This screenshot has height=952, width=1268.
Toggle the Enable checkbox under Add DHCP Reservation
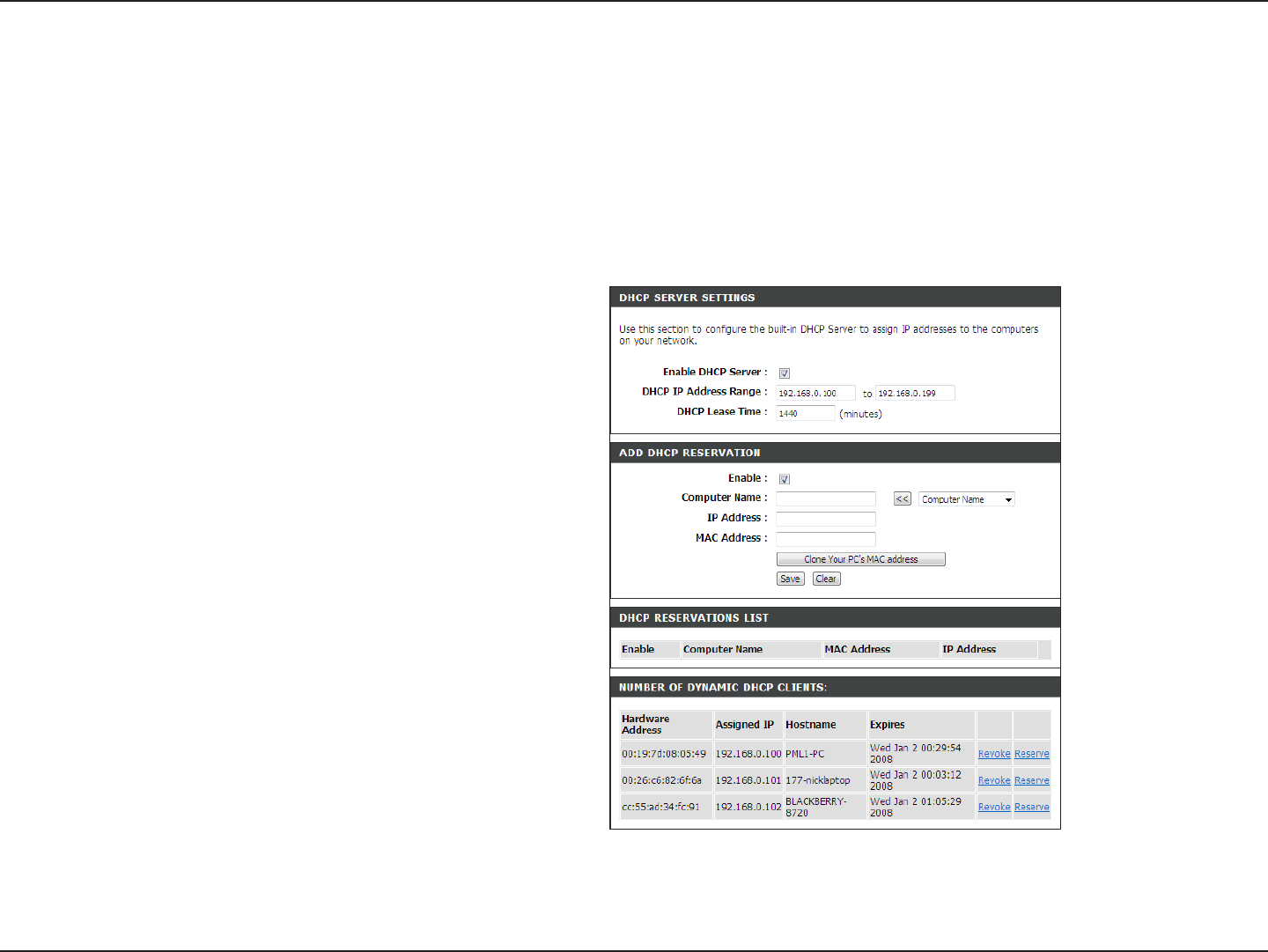(x=785, y=480)
